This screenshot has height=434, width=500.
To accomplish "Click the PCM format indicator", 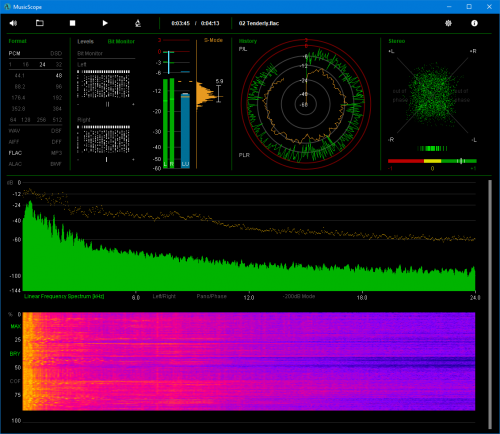I will pos(14,53).
